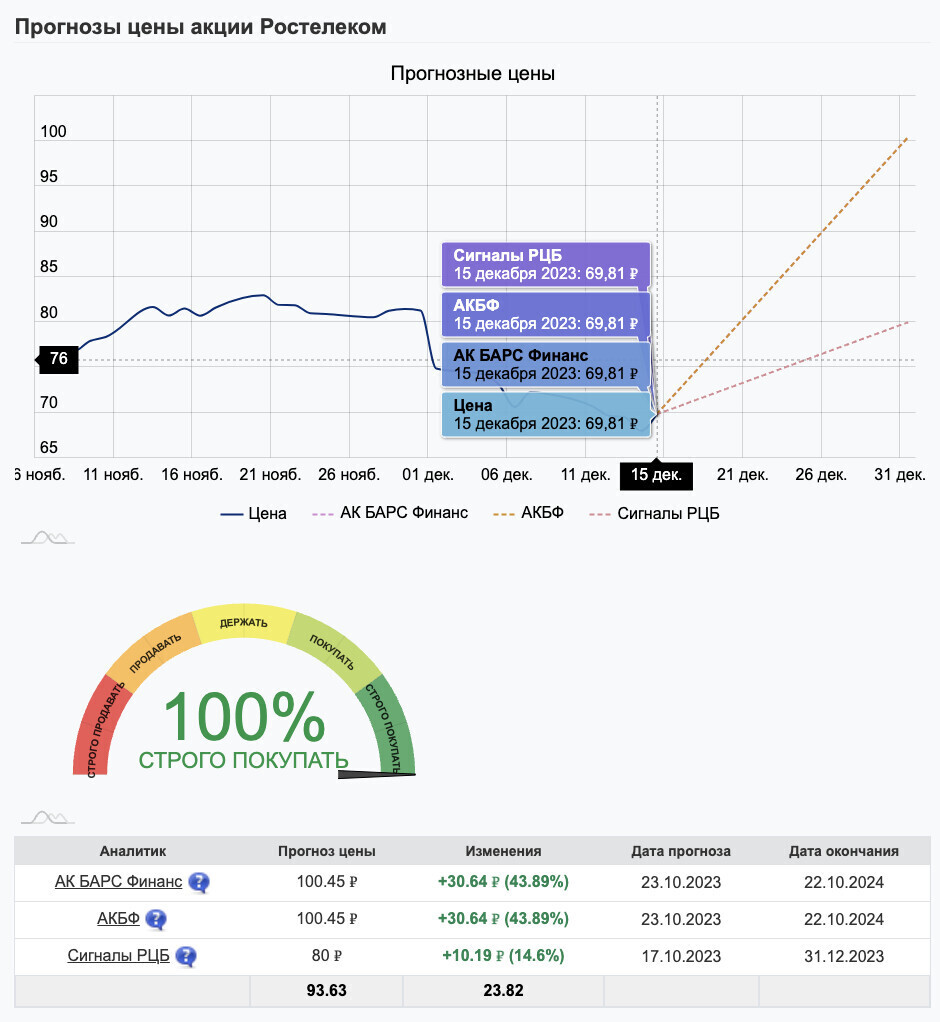Click the 31.12.2023 end date cell
The image size is (940, 1022).
[844, 956]
